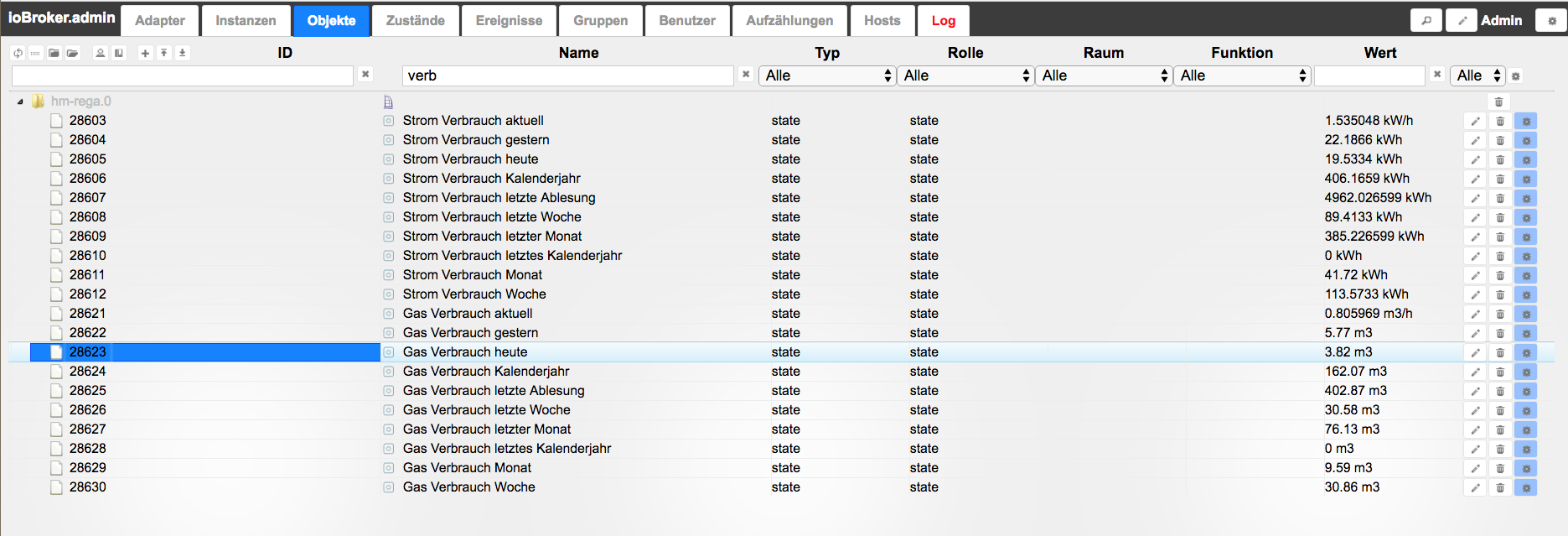Click the Wert filter input field

tap(1369, 75)
